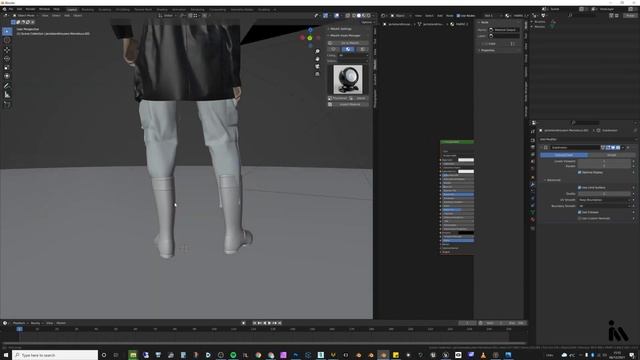The image size is (640, 360).
Task: Open the Add Modifier dropdown
Action: (587, 139)
